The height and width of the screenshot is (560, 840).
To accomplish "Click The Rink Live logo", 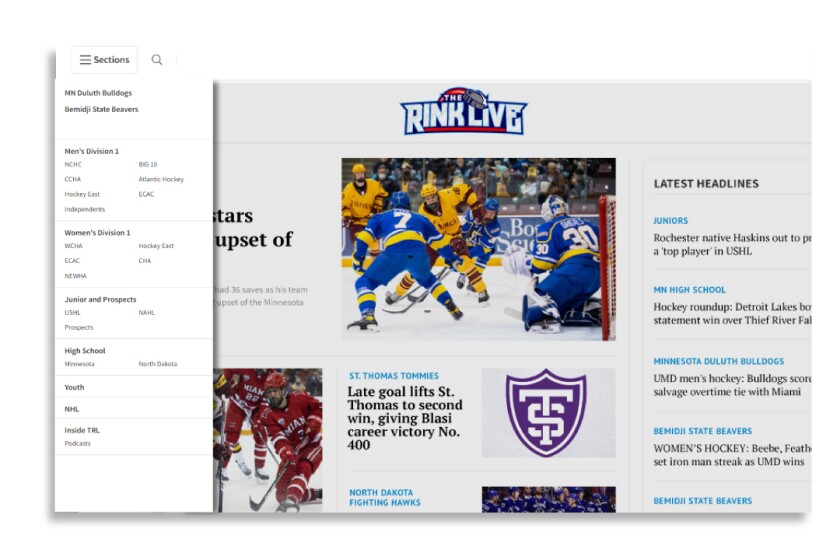I will (463, 111).
